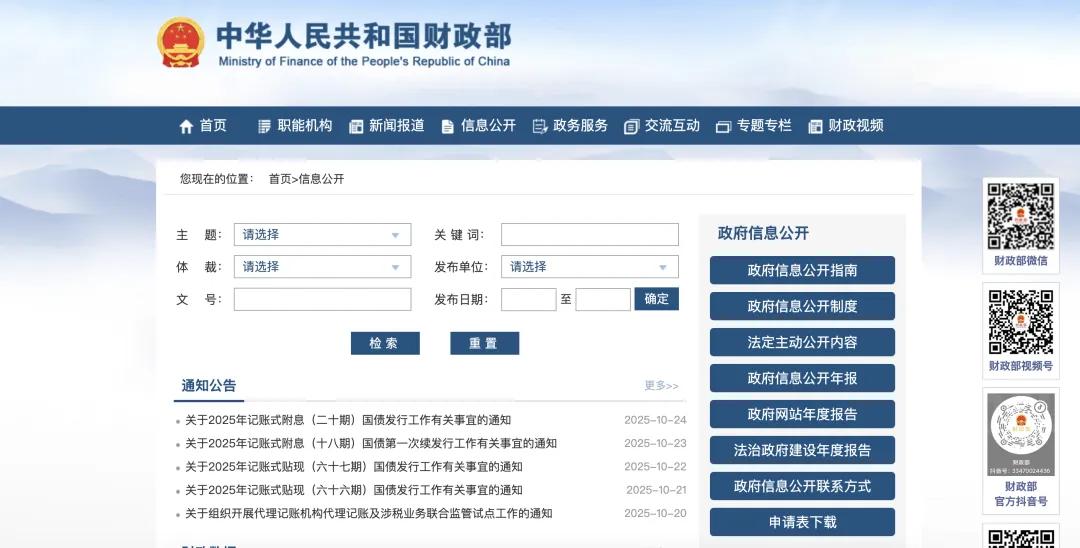Click the 政府信息公开年报 button
Image resolution: width=1080 pixels, height=548 pixels.
(x=802, y=378)
